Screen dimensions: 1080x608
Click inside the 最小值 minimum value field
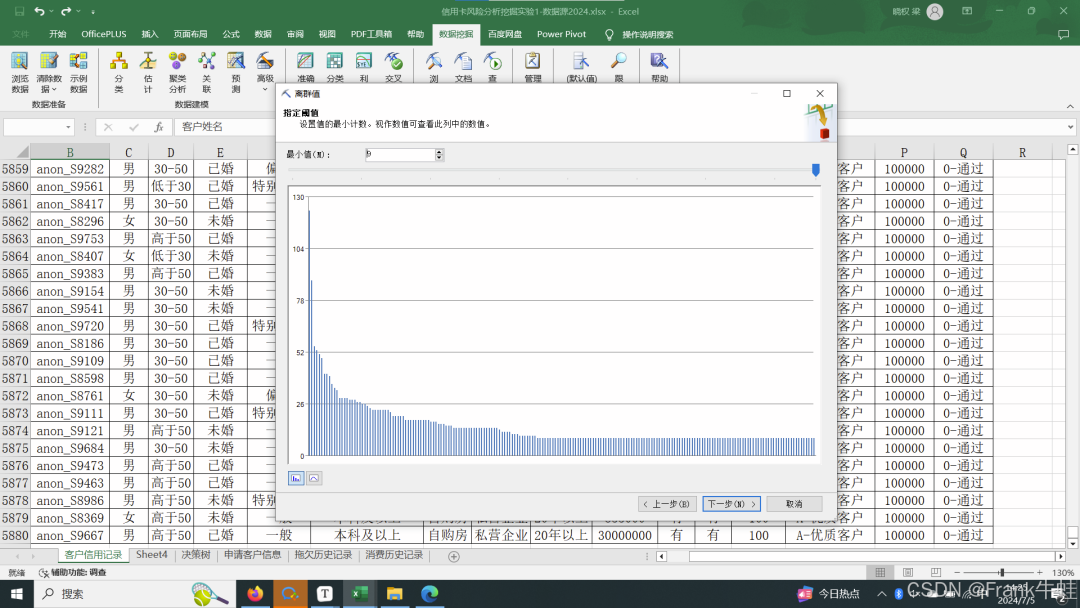[399, 155]
